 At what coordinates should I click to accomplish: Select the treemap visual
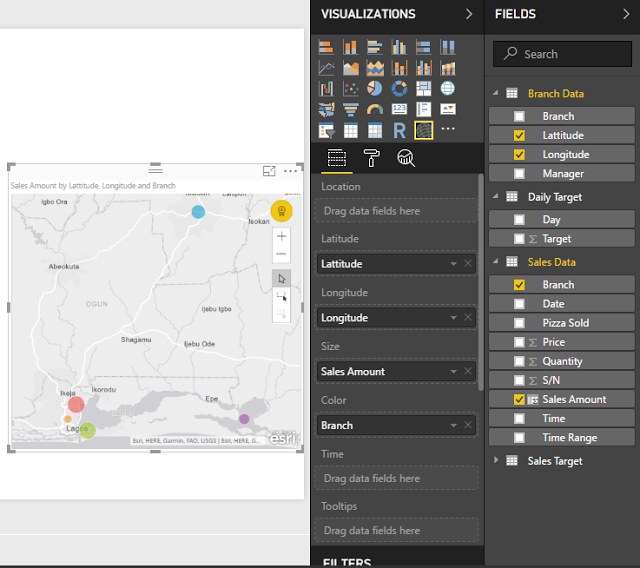(x=424, y=88)
